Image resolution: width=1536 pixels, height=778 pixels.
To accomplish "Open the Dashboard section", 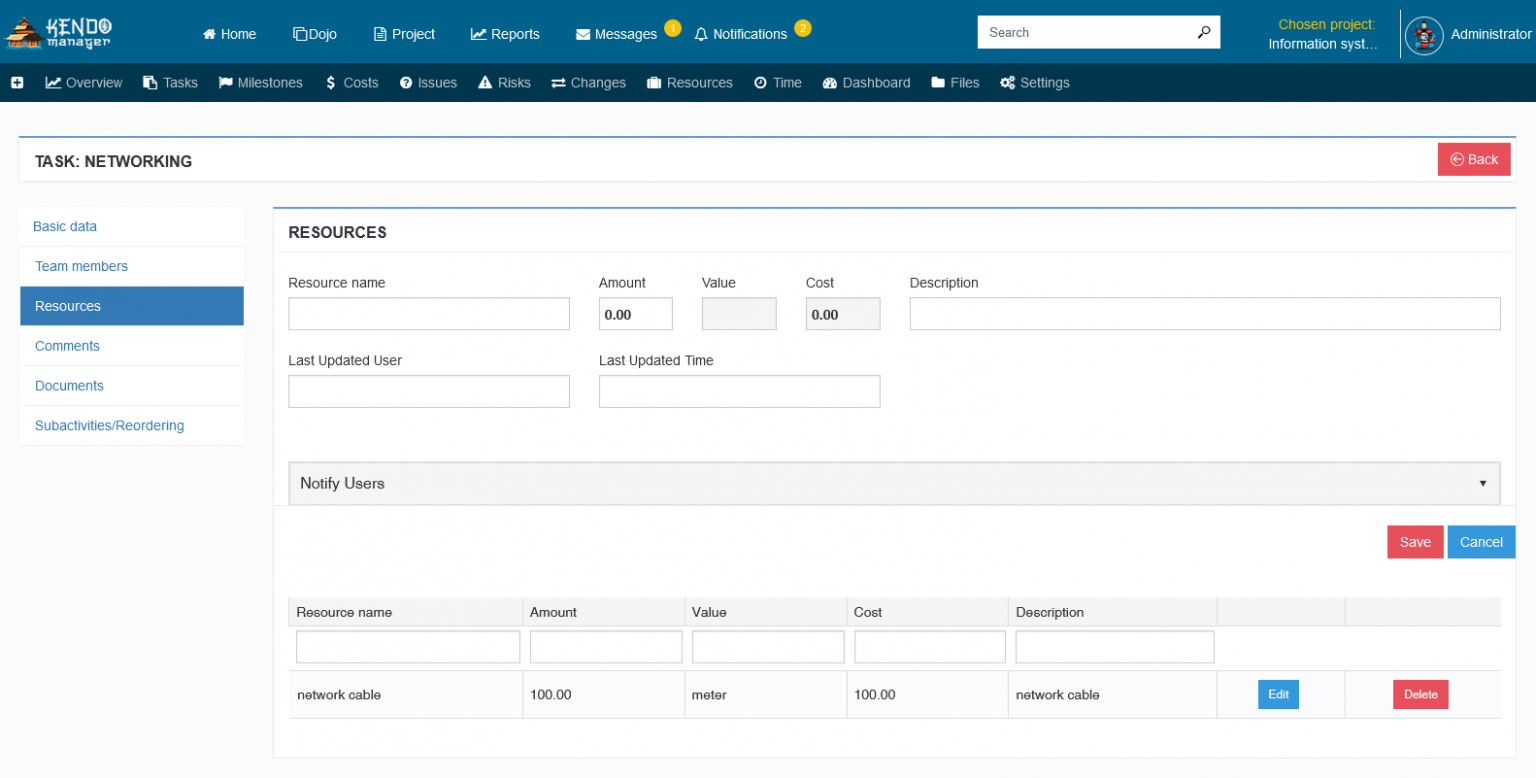I will click(x=866, y=83).
